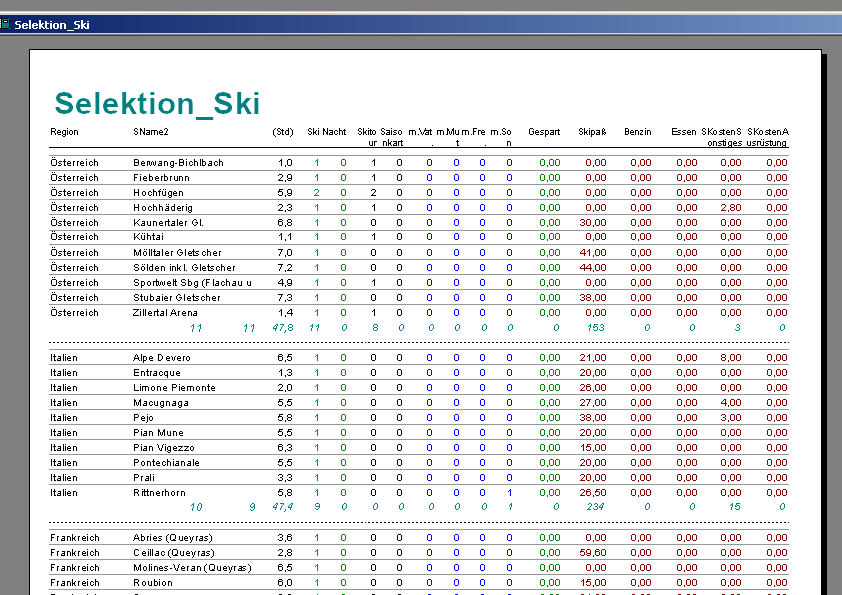The height and width of the screenshot is (595, 842).
Task: Click the Rittnerhorn Skipaß value 26,50
Action: pyautogui.click(x=593, y=492)
